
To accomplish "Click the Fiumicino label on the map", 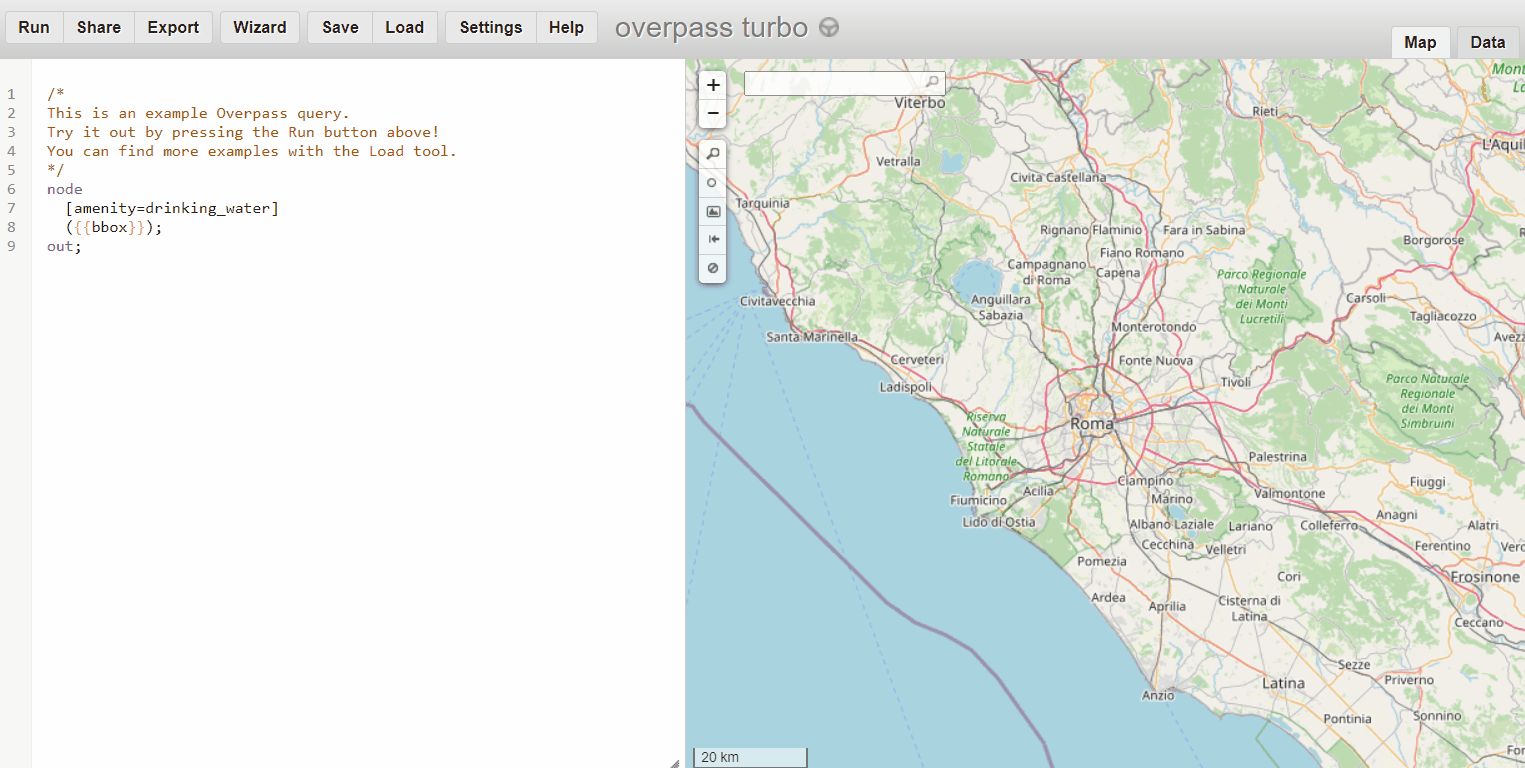I will pos(979,500).
